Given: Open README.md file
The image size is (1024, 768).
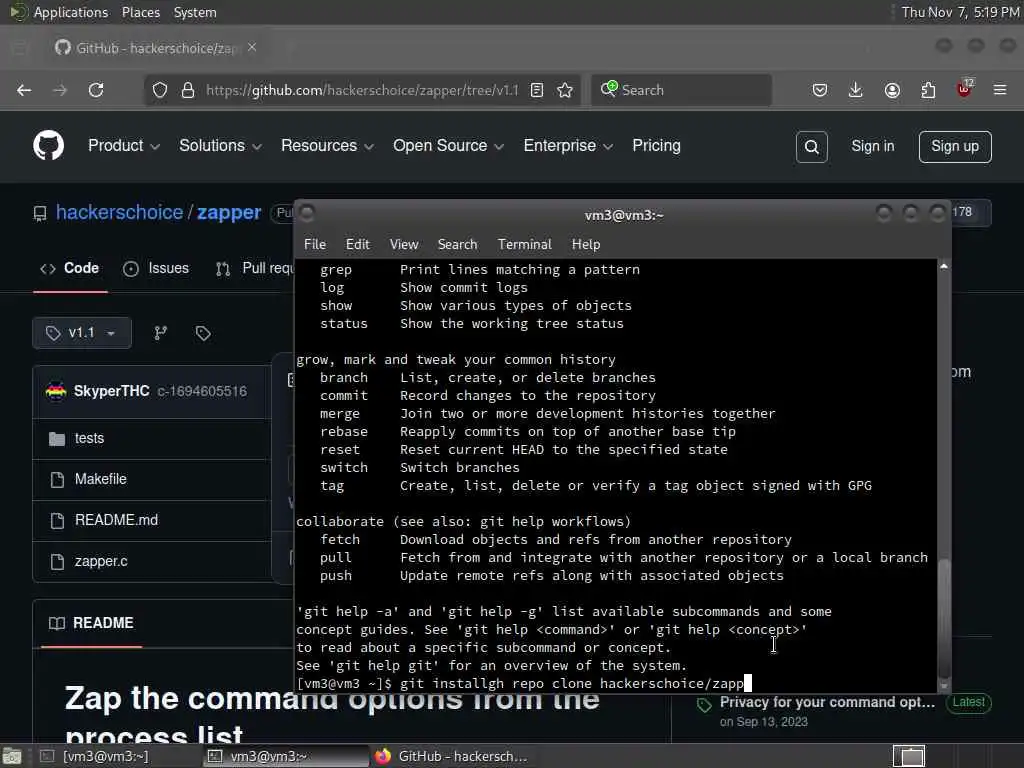Looking at the screenshot, I should coord(116,520).
